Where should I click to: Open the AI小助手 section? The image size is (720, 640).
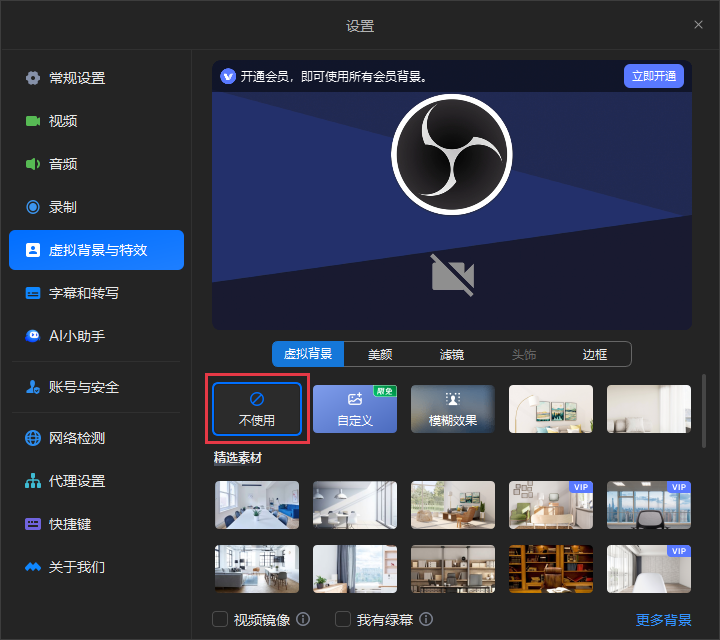tap(77, 336)
